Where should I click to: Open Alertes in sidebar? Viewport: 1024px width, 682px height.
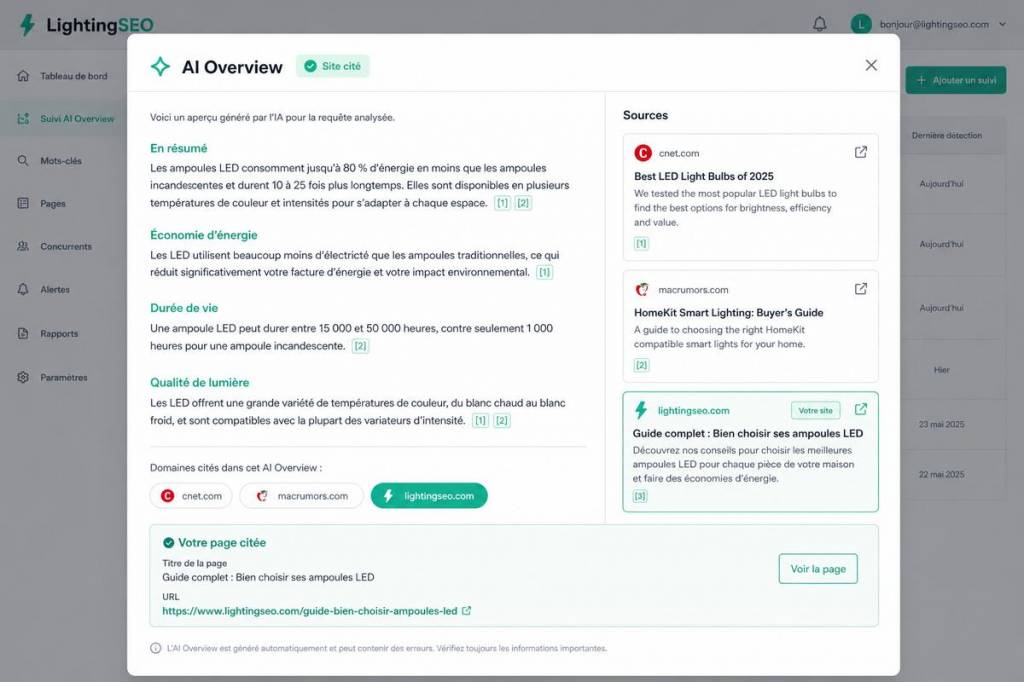tap(63, 289)
